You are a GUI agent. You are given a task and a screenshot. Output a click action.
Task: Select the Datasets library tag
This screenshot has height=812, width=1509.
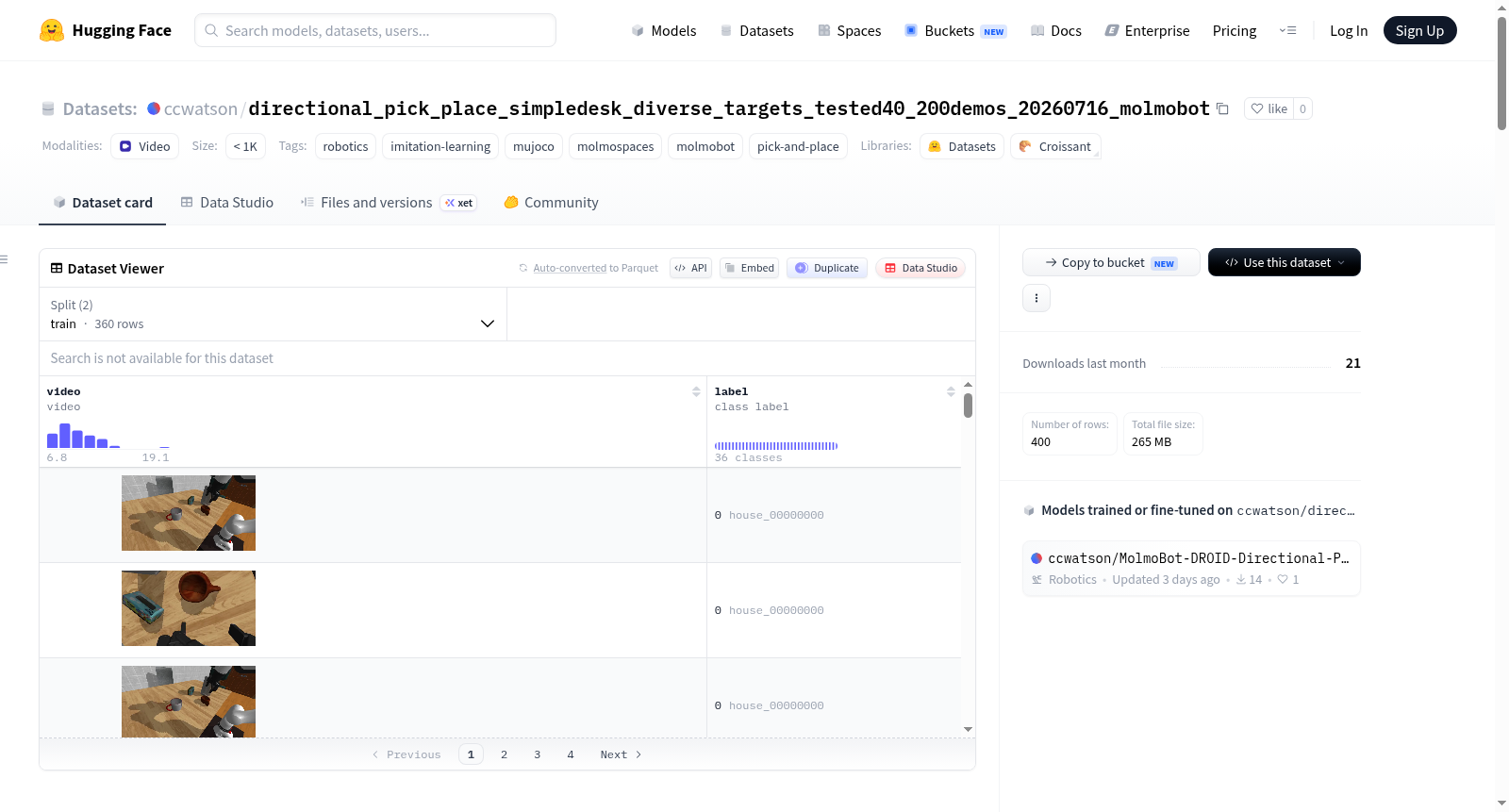962,146
